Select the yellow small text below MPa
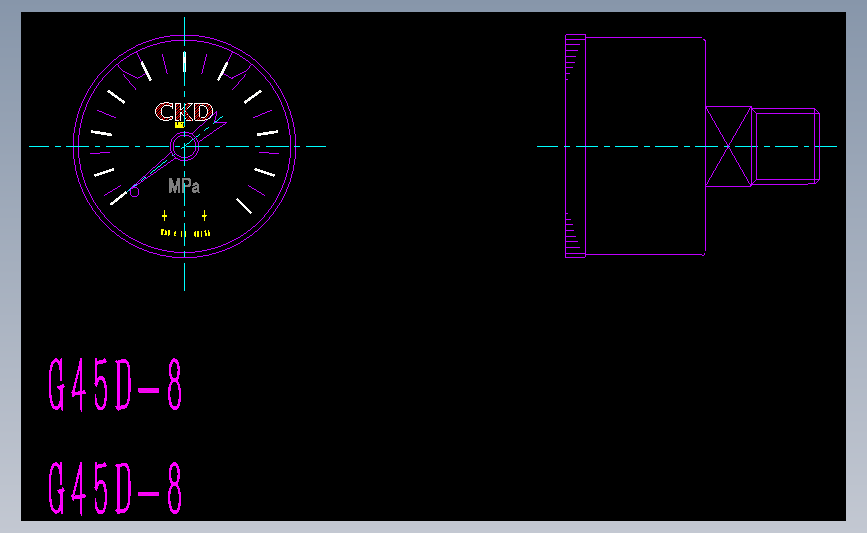The width and height of the screenshot is (867, 533). (185, 233)
